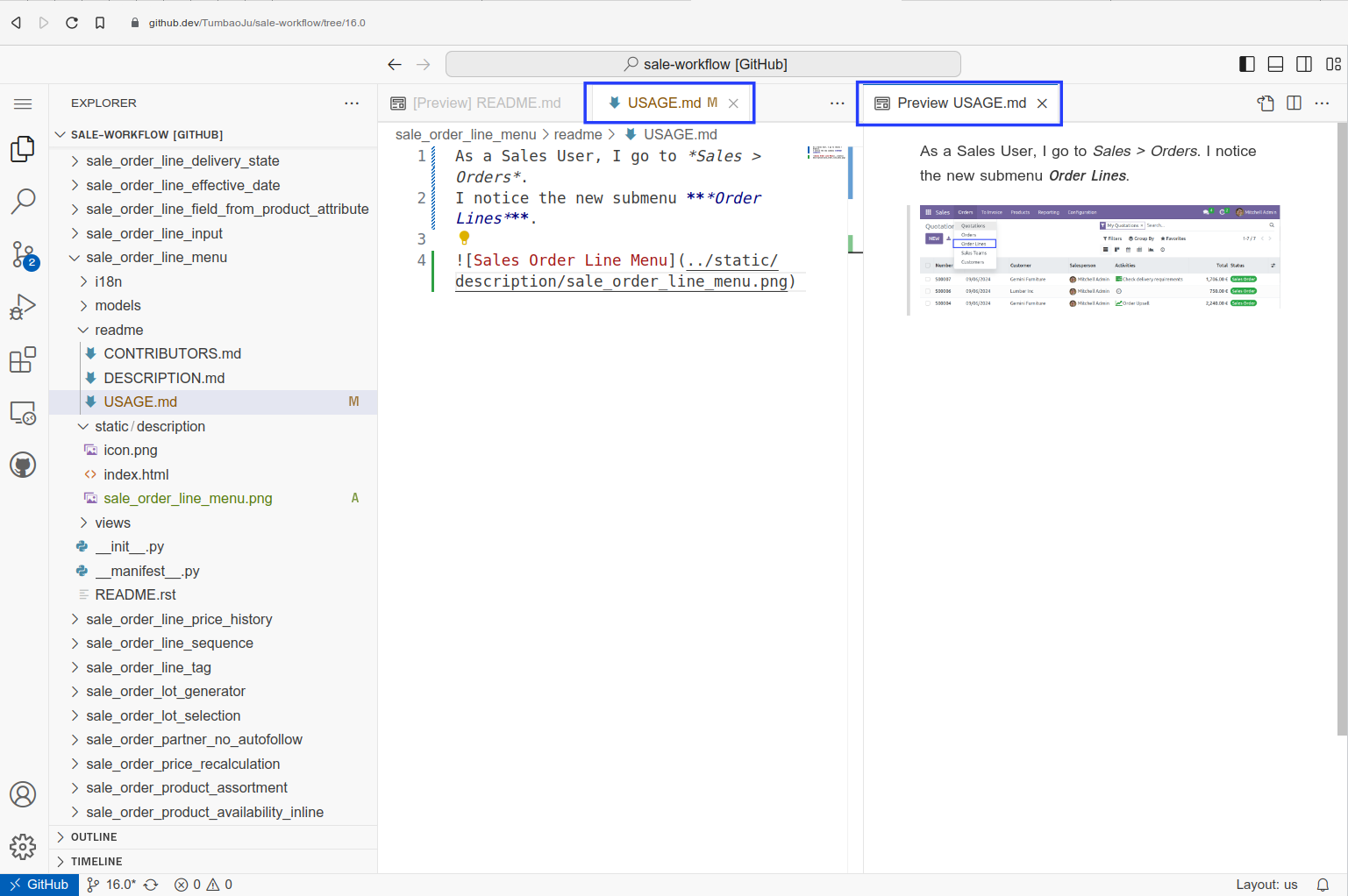This screenshot has height=896, width=1348.
Task: Toggle primary side bar visibility
Action: pos(1246,64)
